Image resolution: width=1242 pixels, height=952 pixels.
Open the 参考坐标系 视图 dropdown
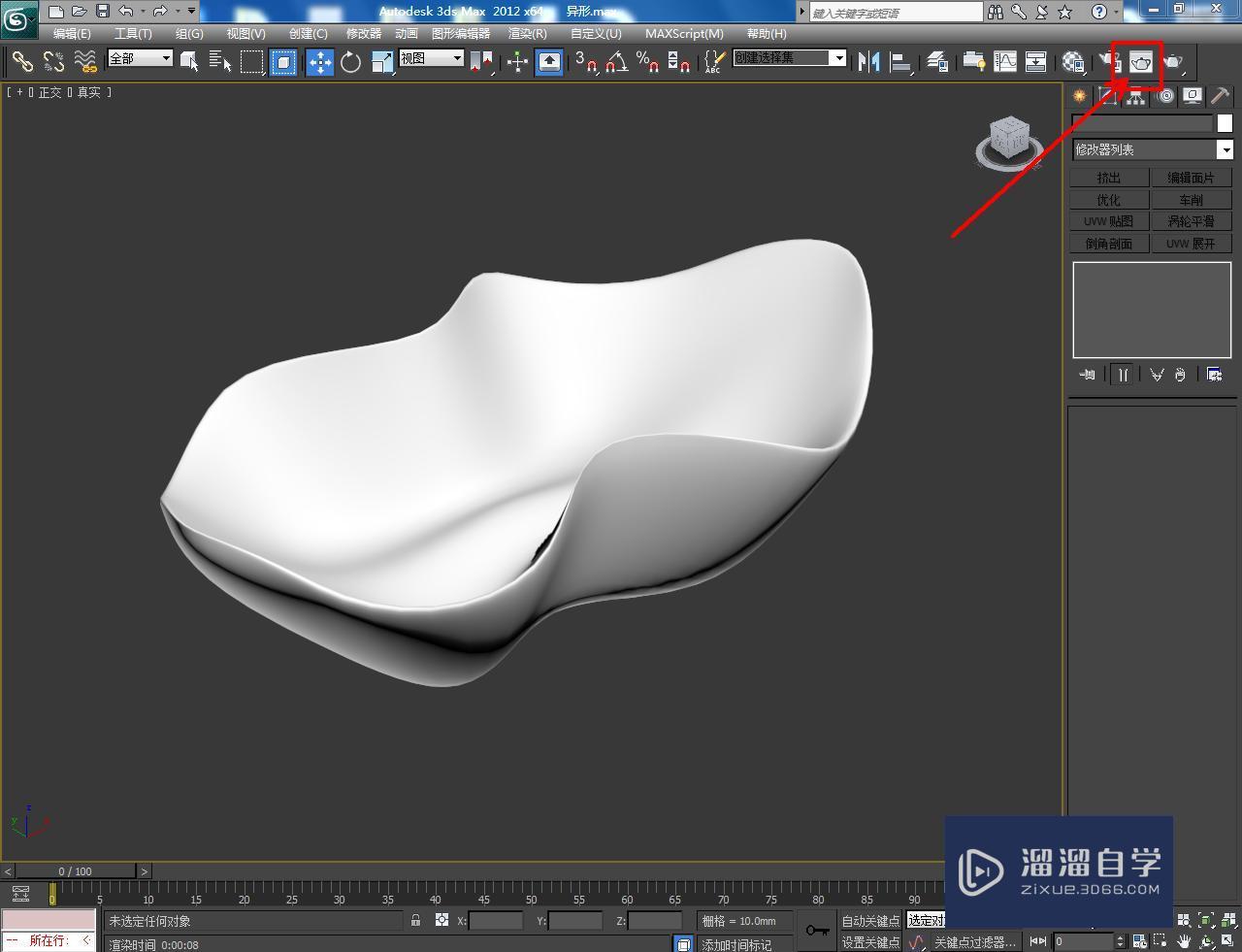430,57
